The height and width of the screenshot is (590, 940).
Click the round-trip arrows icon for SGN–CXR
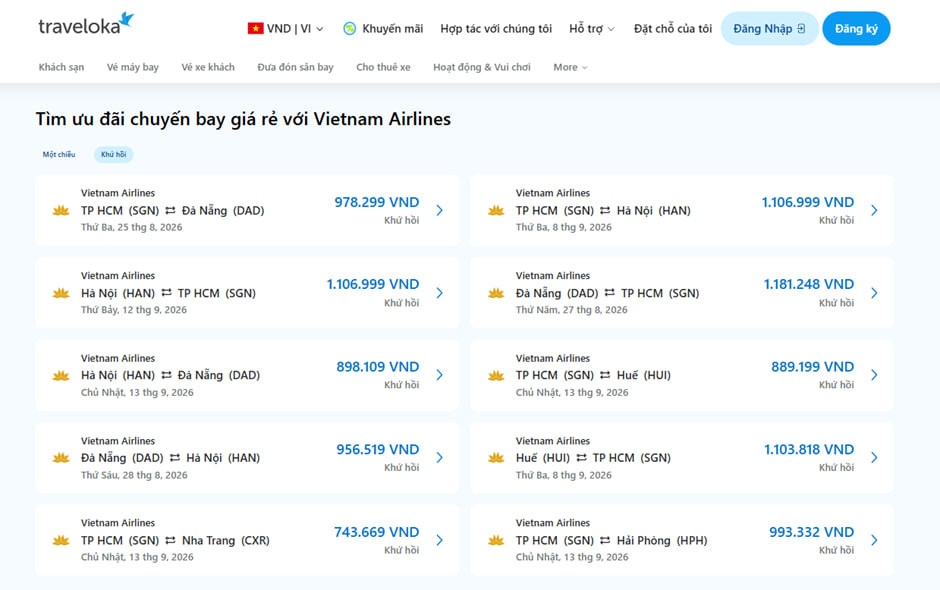(170, 540)
